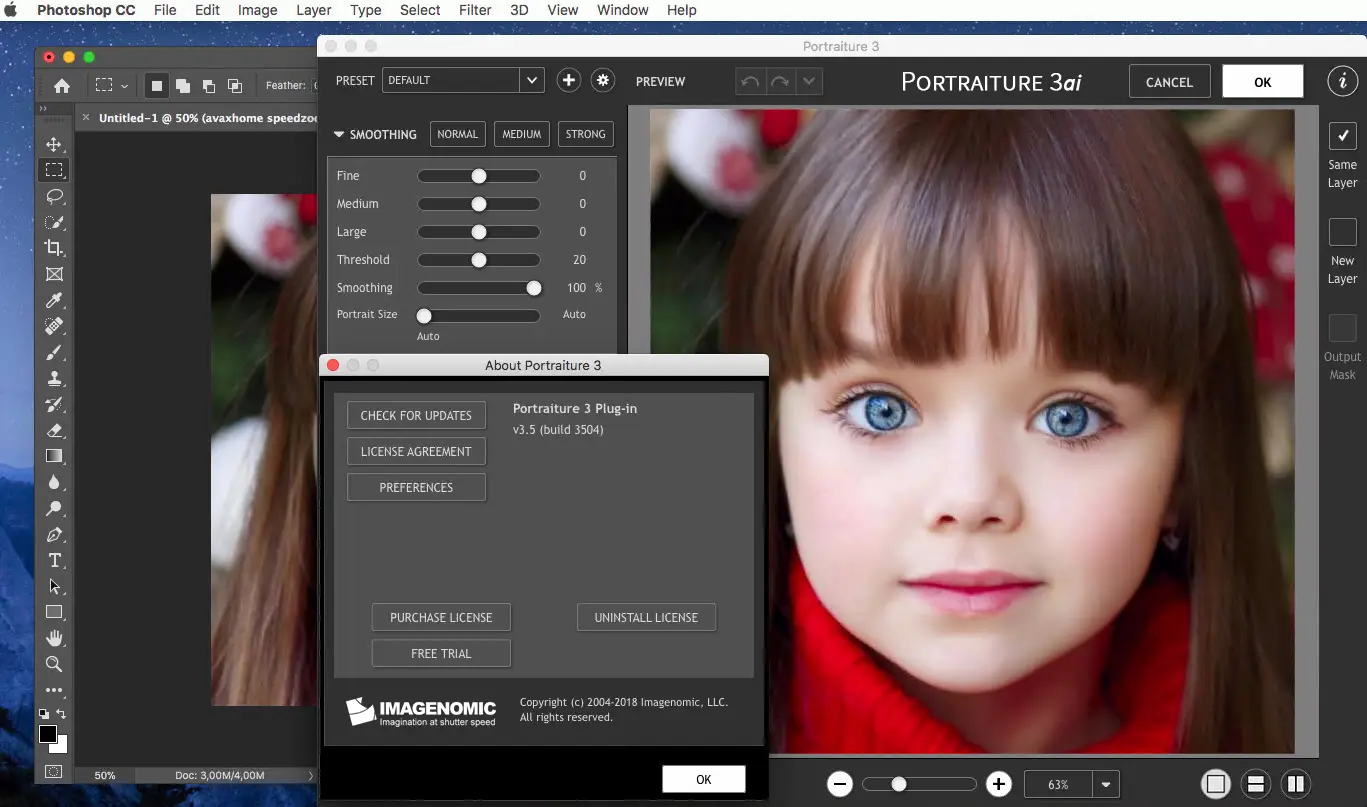Screen dimensions: 1367x807
Task: Open the Filter menu
Action: tap(475, 10)
